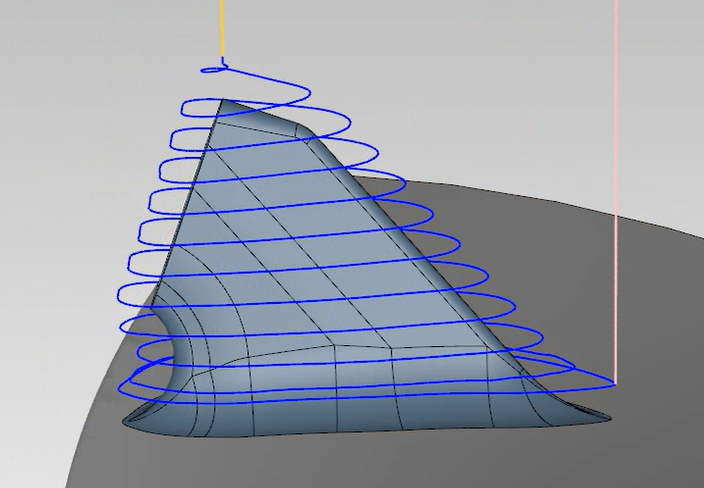Click empty light gray background at upper left

(80, 80)
